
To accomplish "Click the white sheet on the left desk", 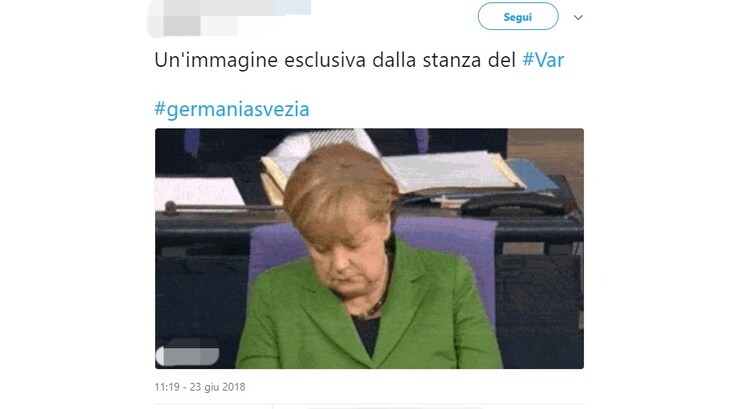I will [x=199, y=192].
